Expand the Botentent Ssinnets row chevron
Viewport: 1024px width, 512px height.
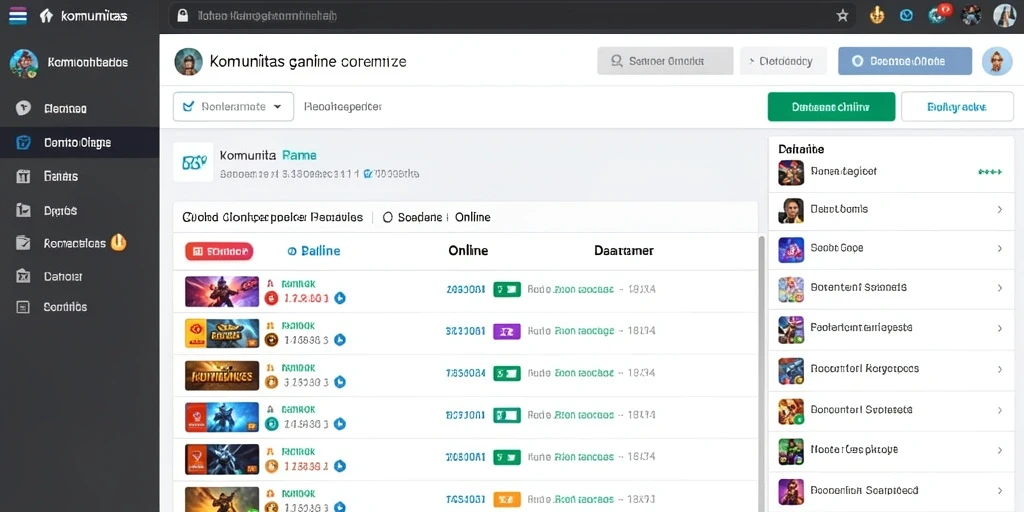[x=1000, y=288]
